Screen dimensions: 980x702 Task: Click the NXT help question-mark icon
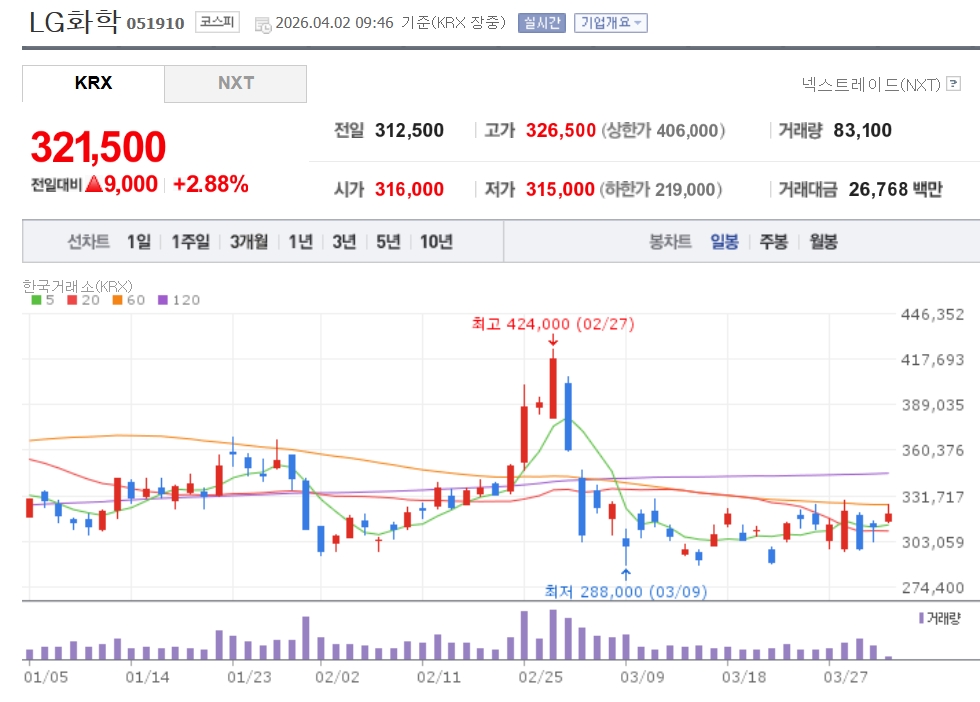(953, 84)
